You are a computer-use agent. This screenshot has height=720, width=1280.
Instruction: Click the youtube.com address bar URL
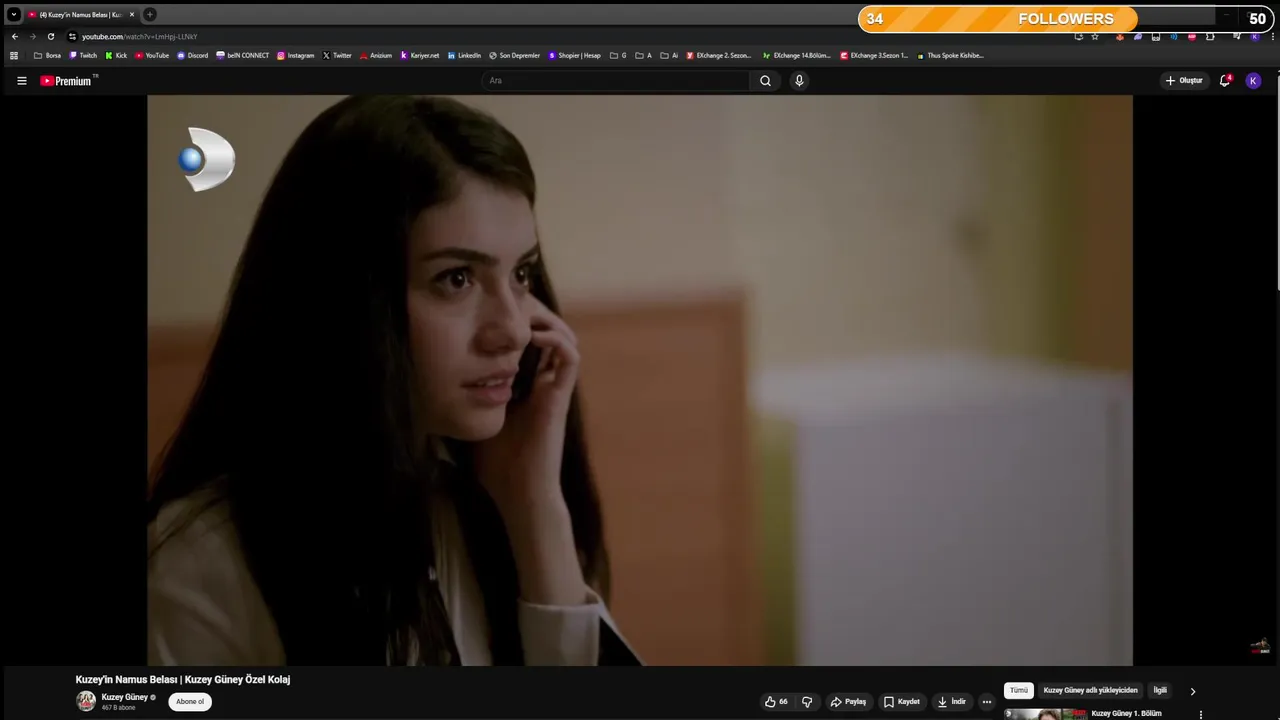(x=139, y=37)
